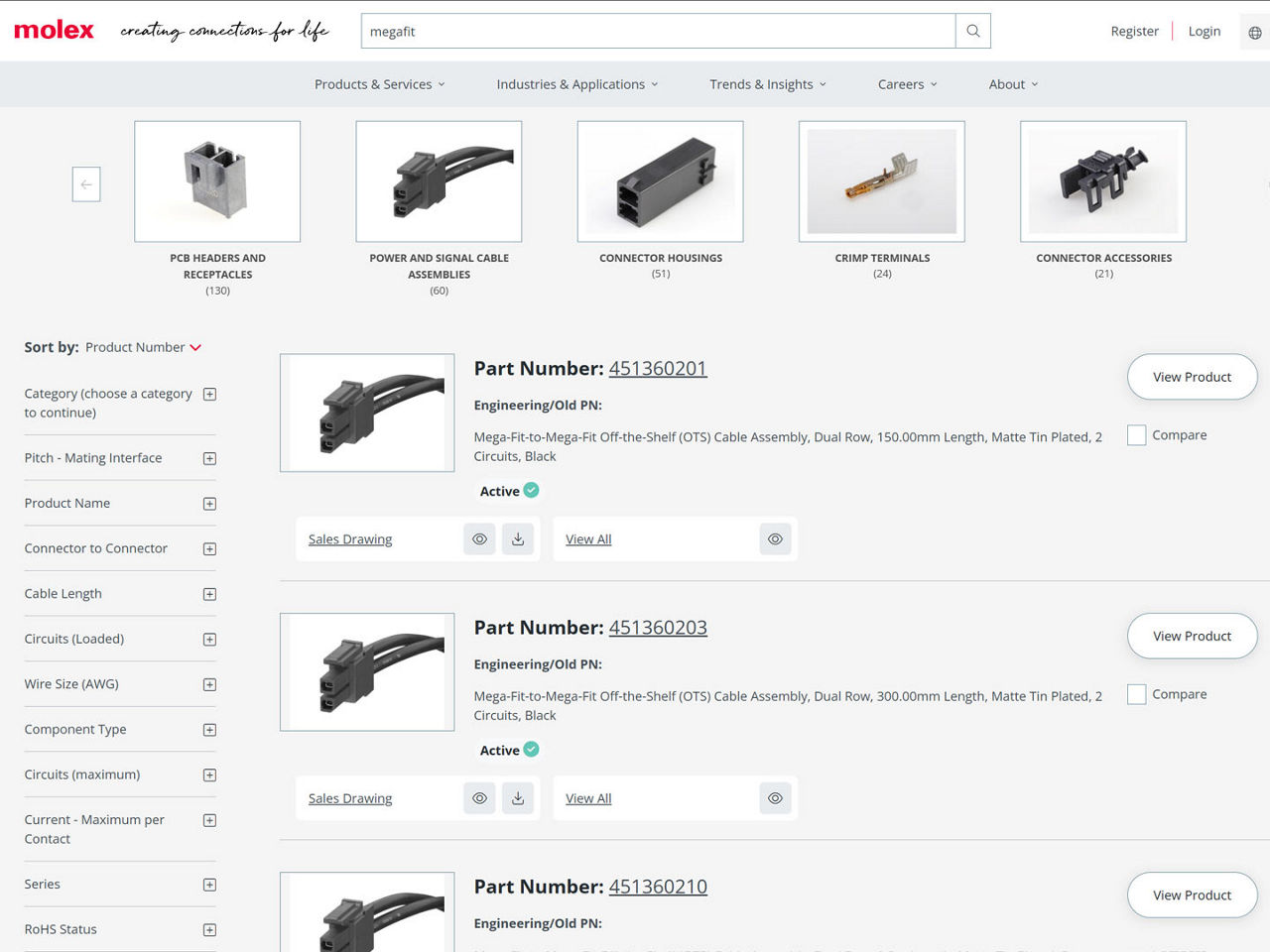Select PCB Headers and Receptacles category image
1270x952 pixels.
[217, 181]
